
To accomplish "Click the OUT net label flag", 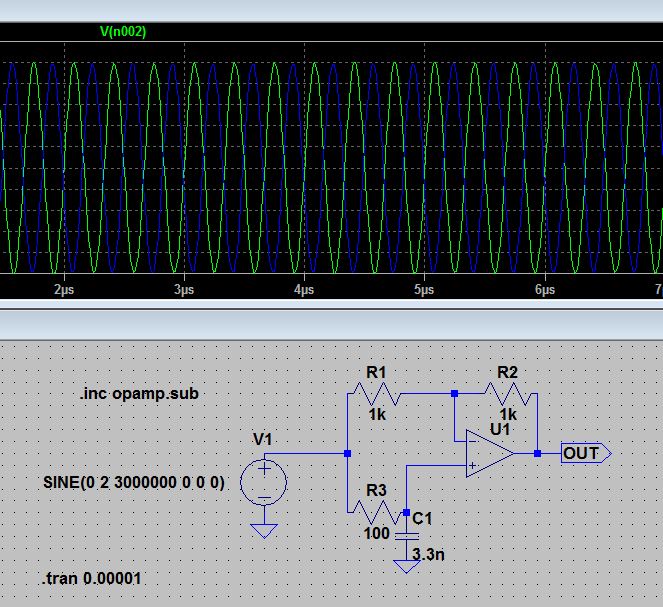I will pyautogui.click(x=586, y=454).
